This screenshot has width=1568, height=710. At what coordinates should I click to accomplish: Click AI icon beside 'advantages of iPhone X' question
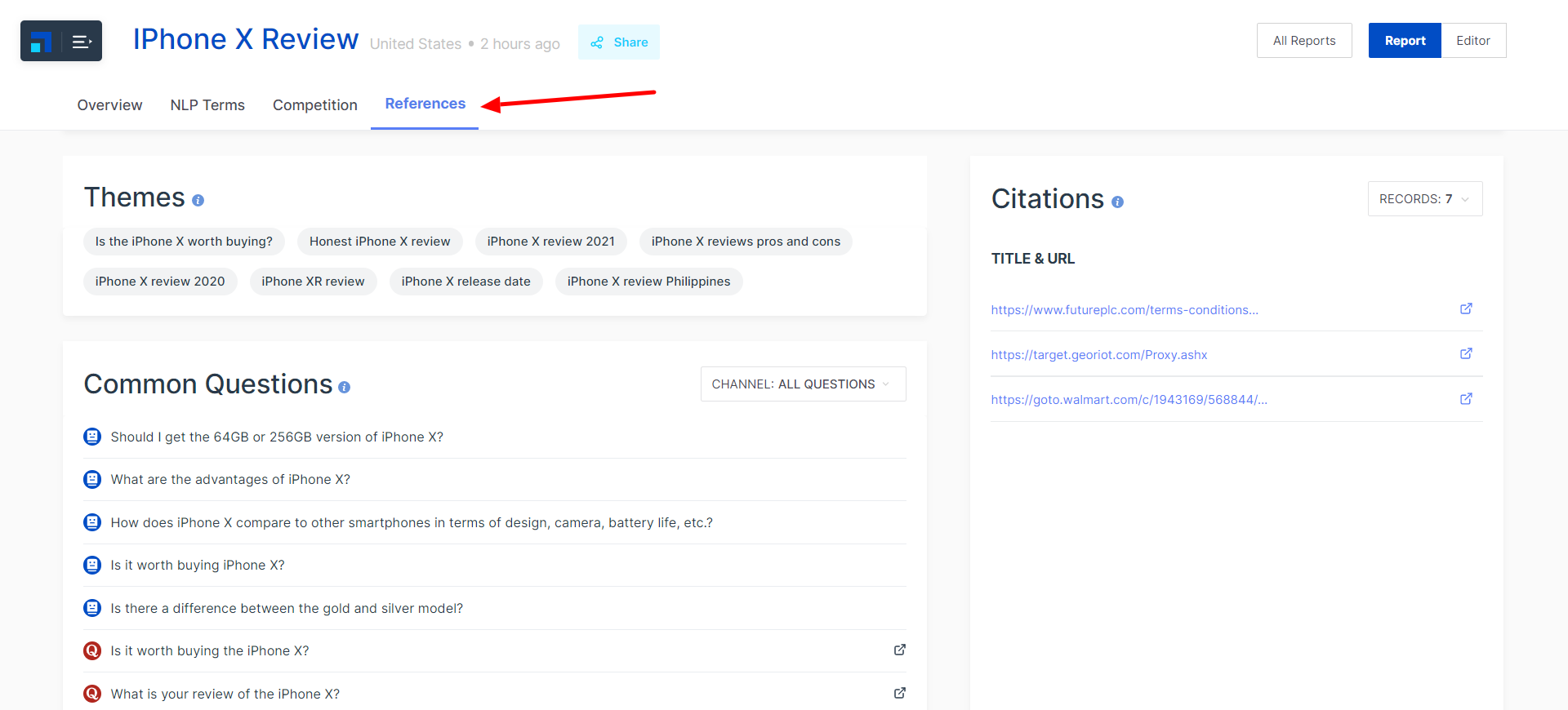pos(92,479)
